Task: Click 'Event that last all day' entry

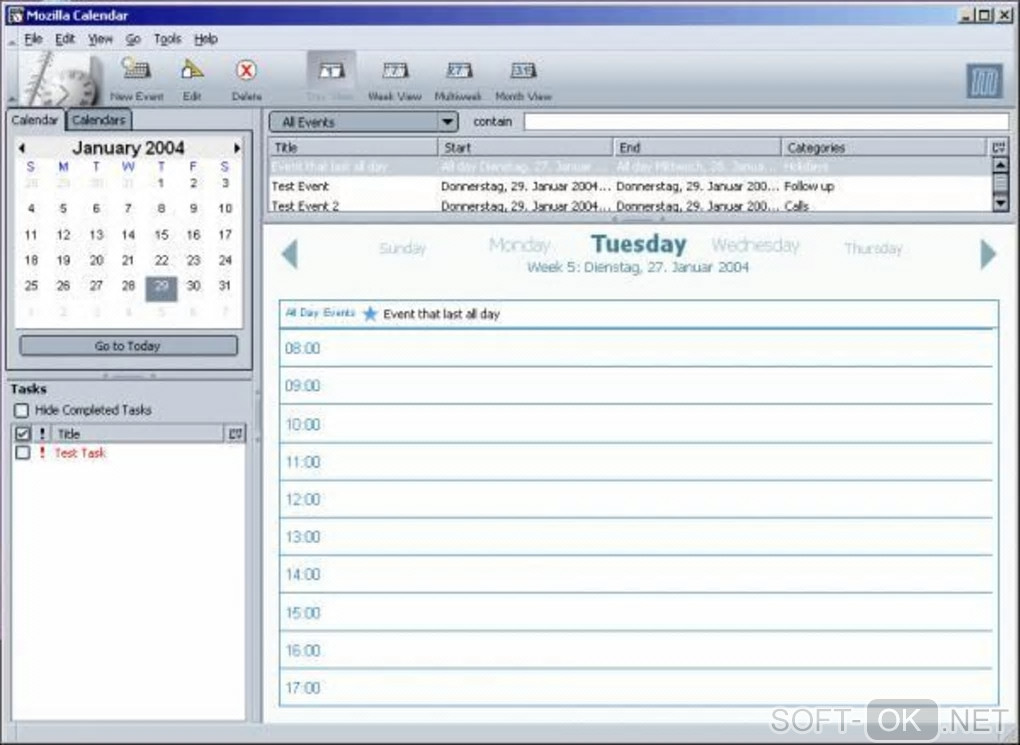Action: click(x=442, y=314)
